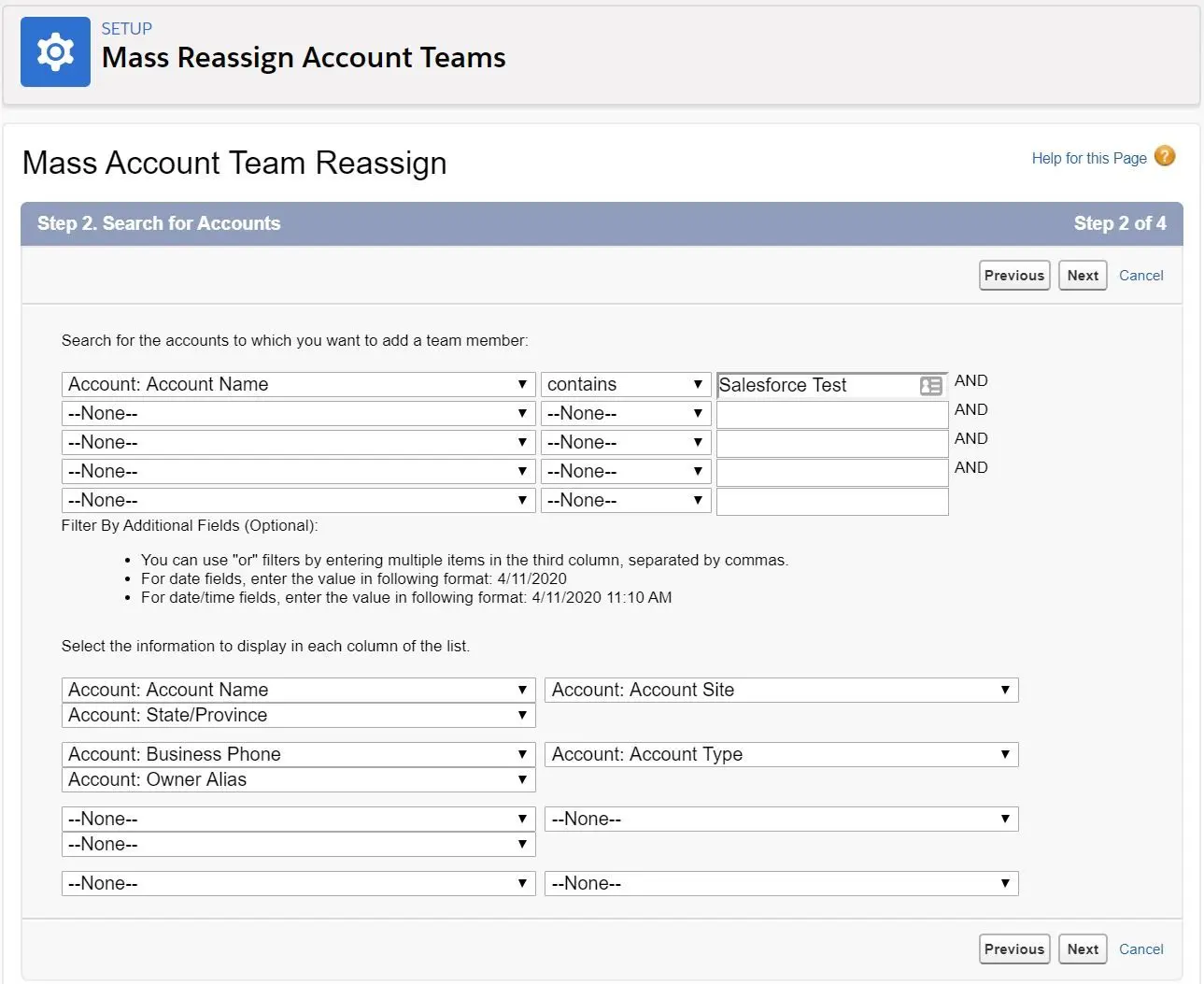Screen dimensions: 1204x984
Task: Click the 'Filter By Additional Fields (Optional):' text
Action: (190, 526)
